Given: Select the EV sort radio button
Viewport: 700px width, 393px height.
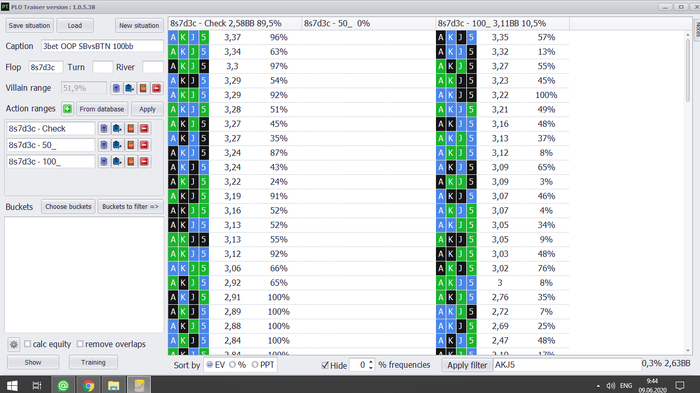Looking at the screenshot, I should (209, 365).
